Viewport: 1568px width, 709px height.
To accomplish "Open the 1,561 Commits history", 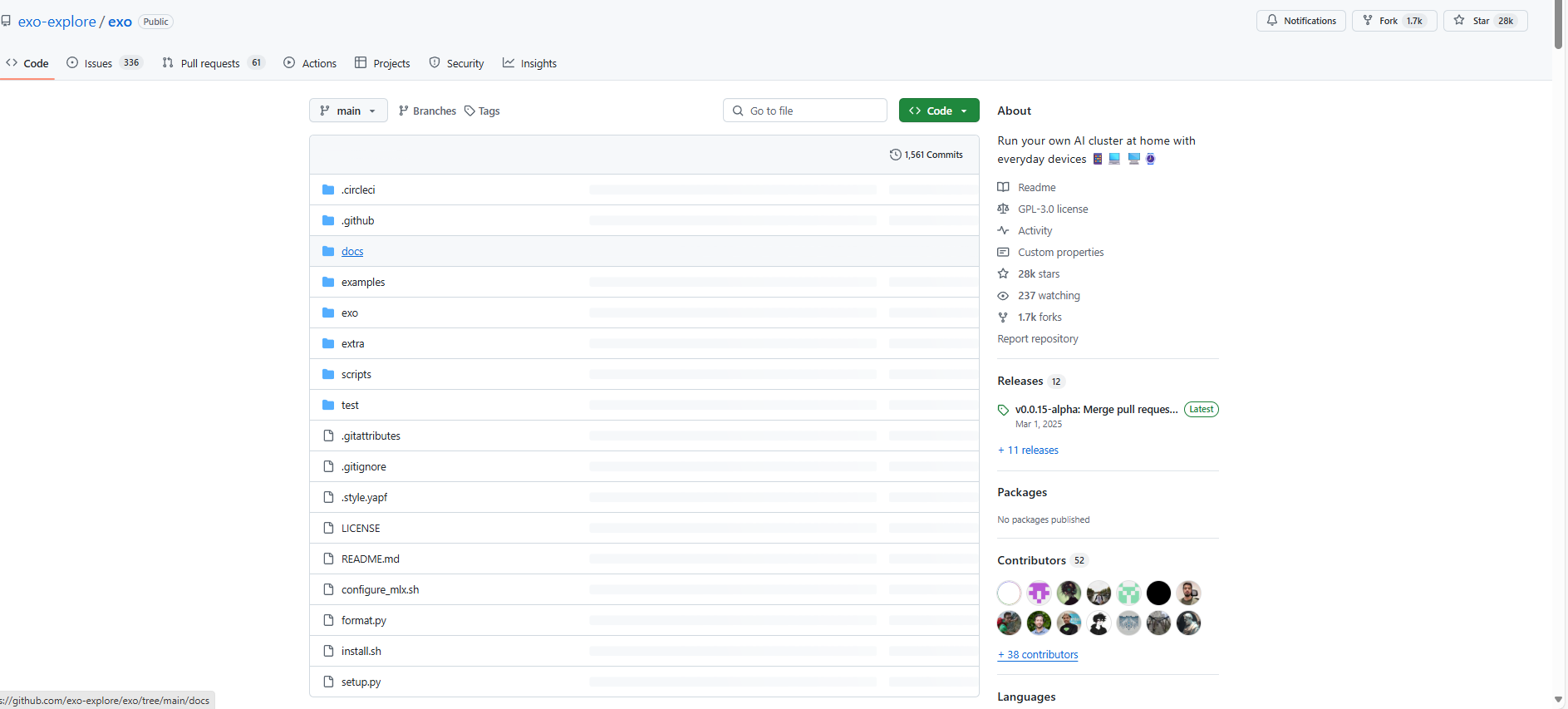I will point(927,155).
